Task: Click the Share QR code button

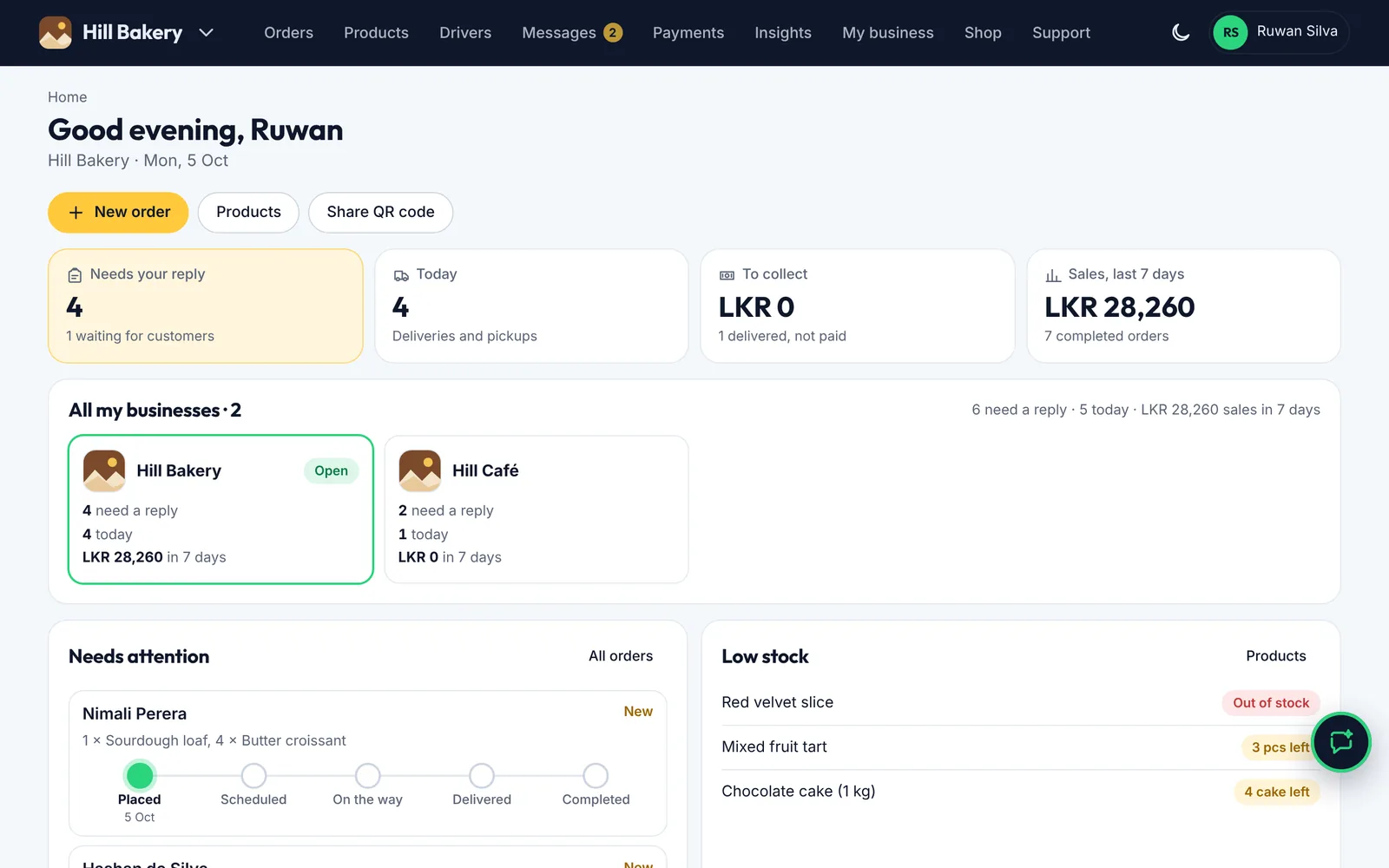Action: click(x=380, y=213)
